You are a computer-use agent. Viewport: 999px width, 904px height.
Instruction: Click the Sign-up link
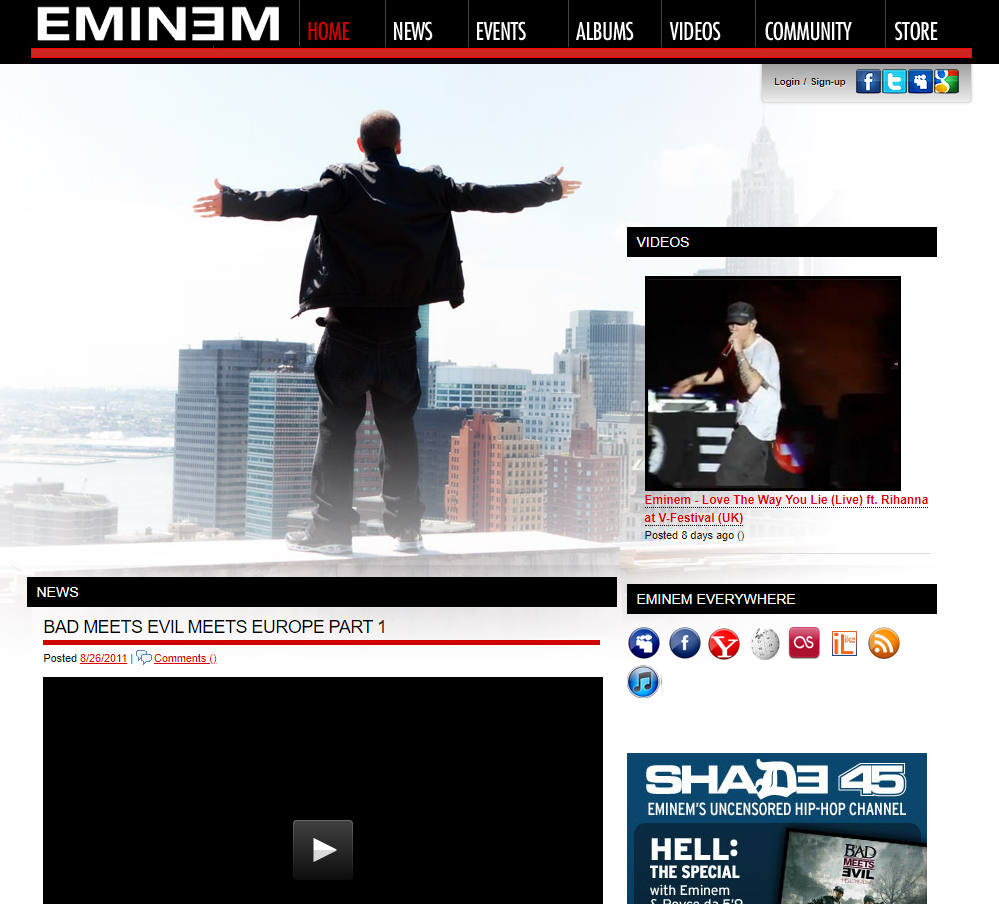pyautogui.click(x=828, y=82)
